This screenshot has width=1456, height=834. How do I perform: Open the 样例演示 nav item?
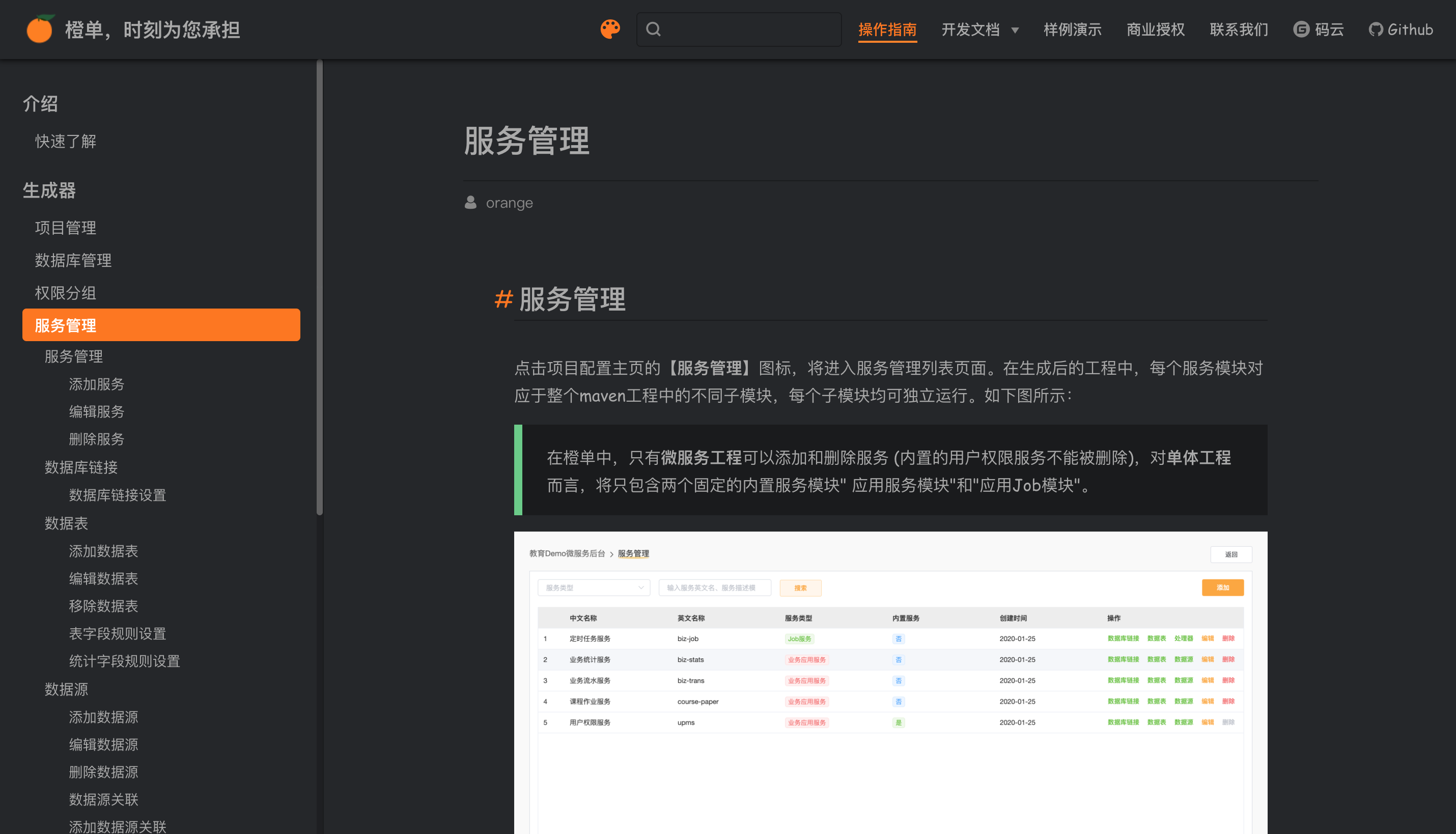point(1072,29)
